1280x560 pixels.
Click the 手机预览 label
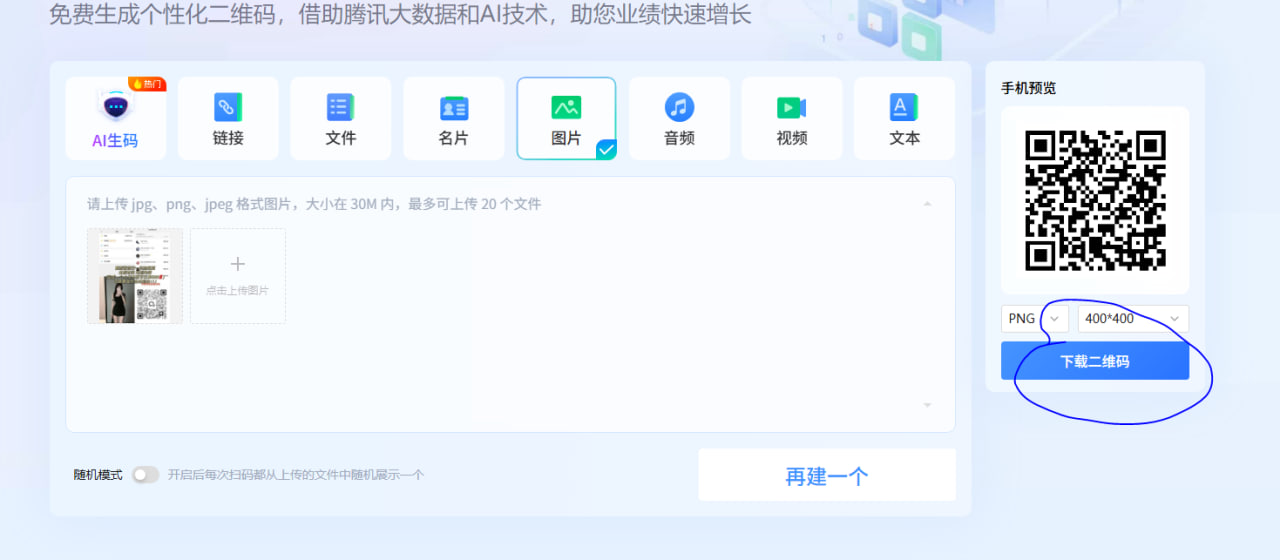(x=1029, y=88)
